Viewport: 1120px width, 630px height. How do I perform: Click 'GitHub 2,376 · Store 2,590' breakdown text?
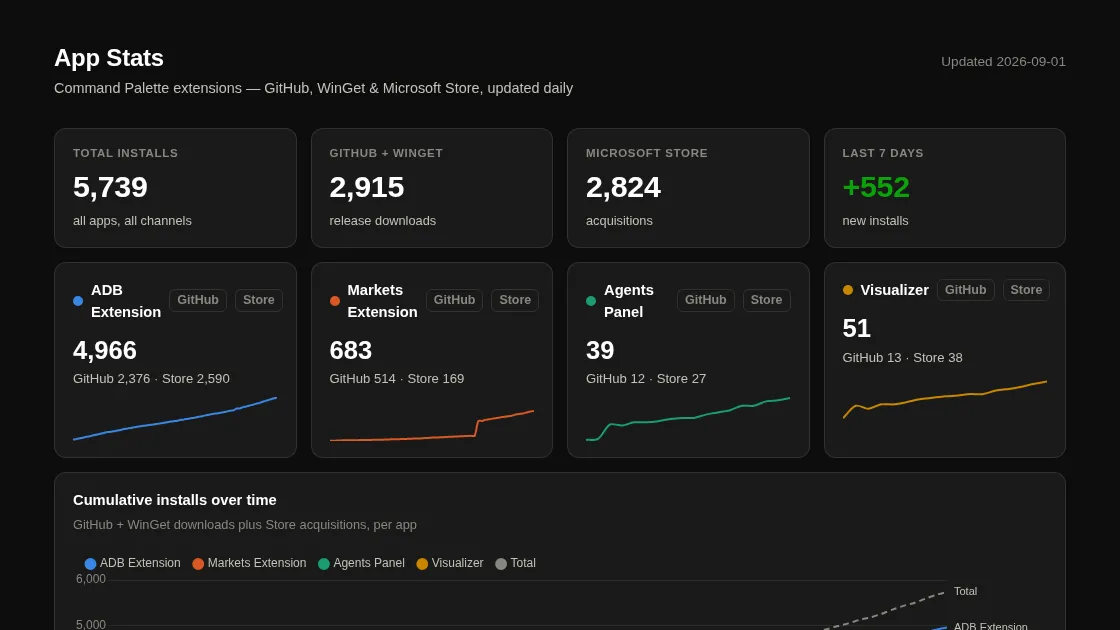(x=151, y=379)
